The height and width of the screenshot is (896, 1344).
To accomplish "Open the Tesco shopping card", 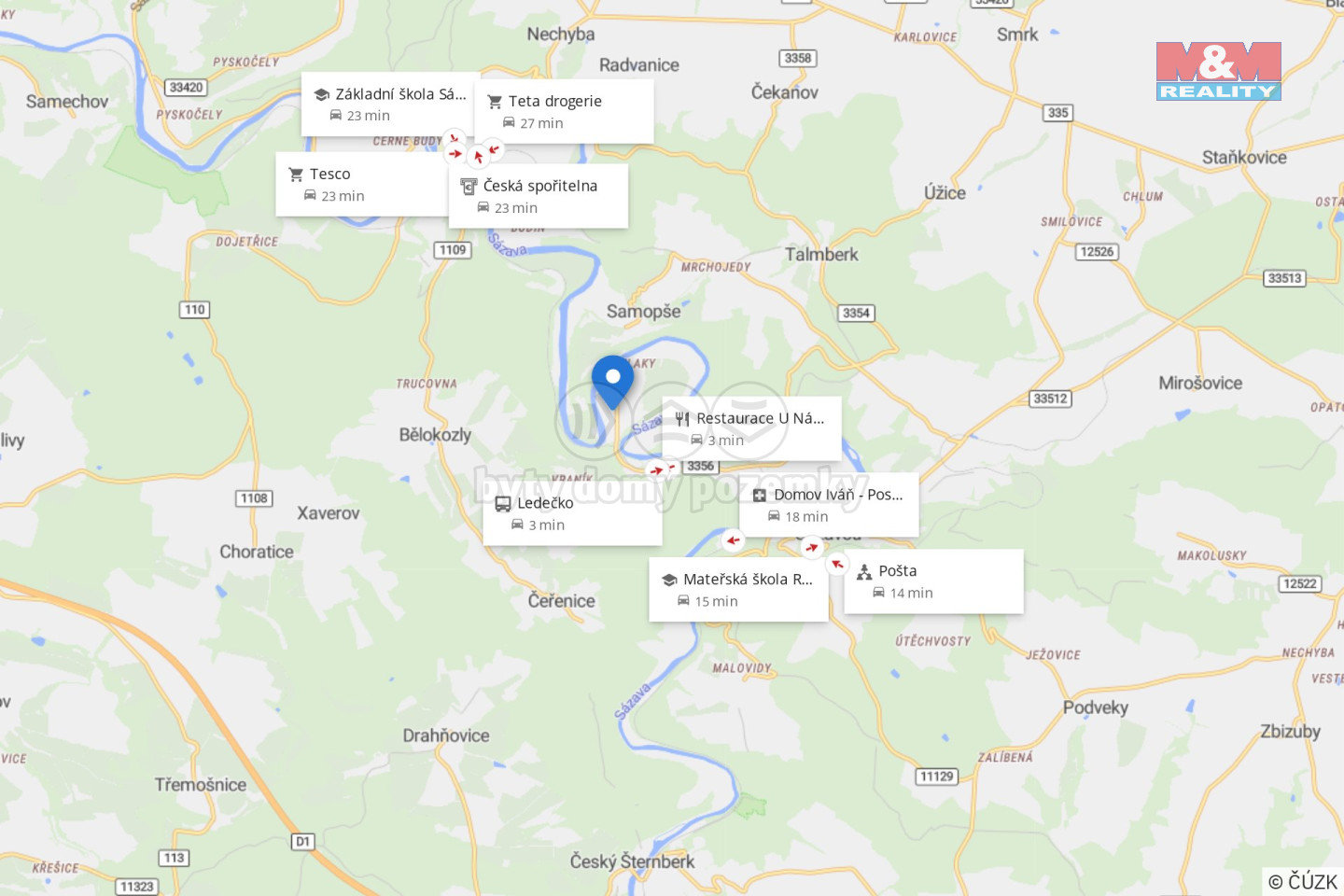I will click(362, 185).
